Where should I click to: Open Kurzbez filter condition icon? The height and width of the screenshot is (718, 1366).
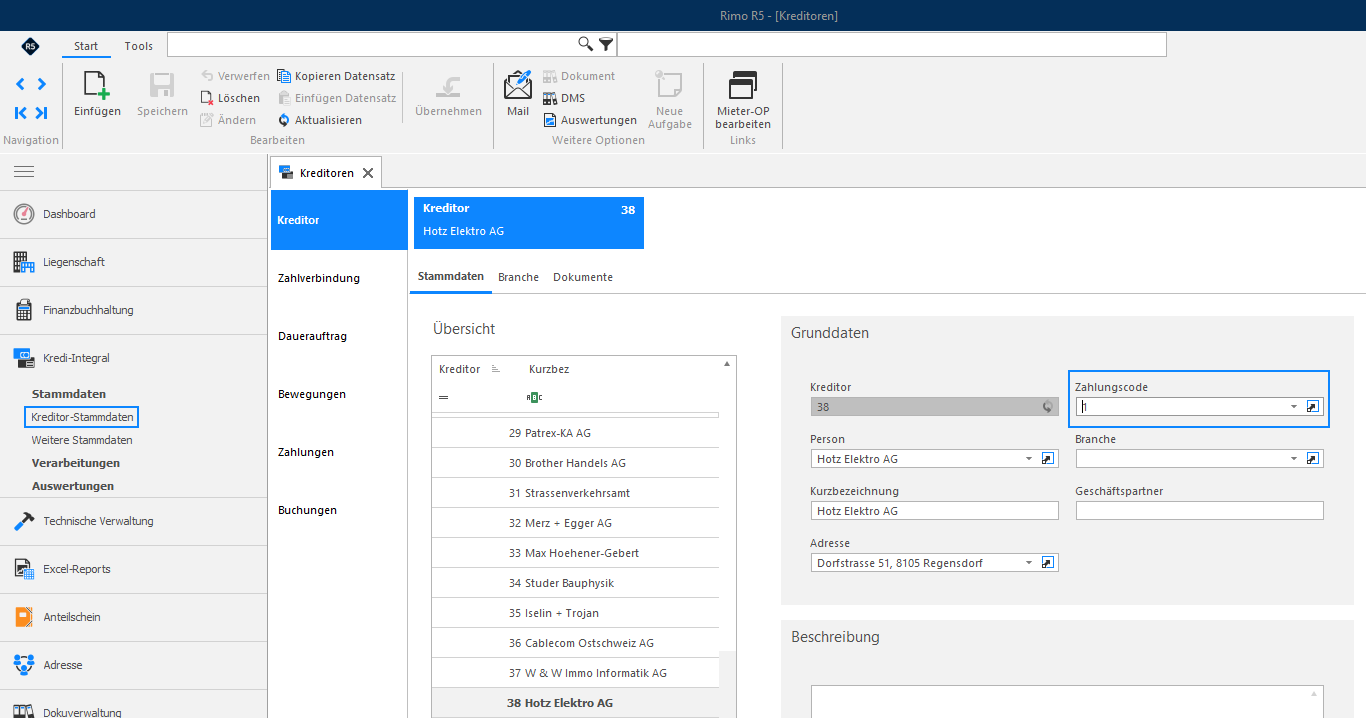pyautogui.click(x=535, y=397)
